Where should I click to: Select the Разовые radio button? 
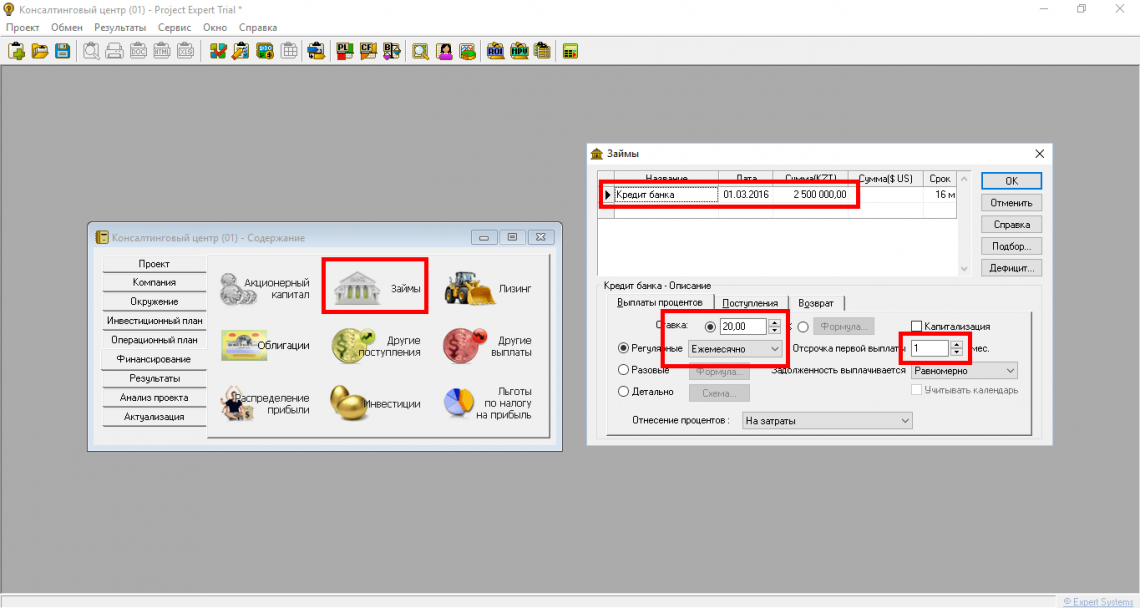[625, 370]
